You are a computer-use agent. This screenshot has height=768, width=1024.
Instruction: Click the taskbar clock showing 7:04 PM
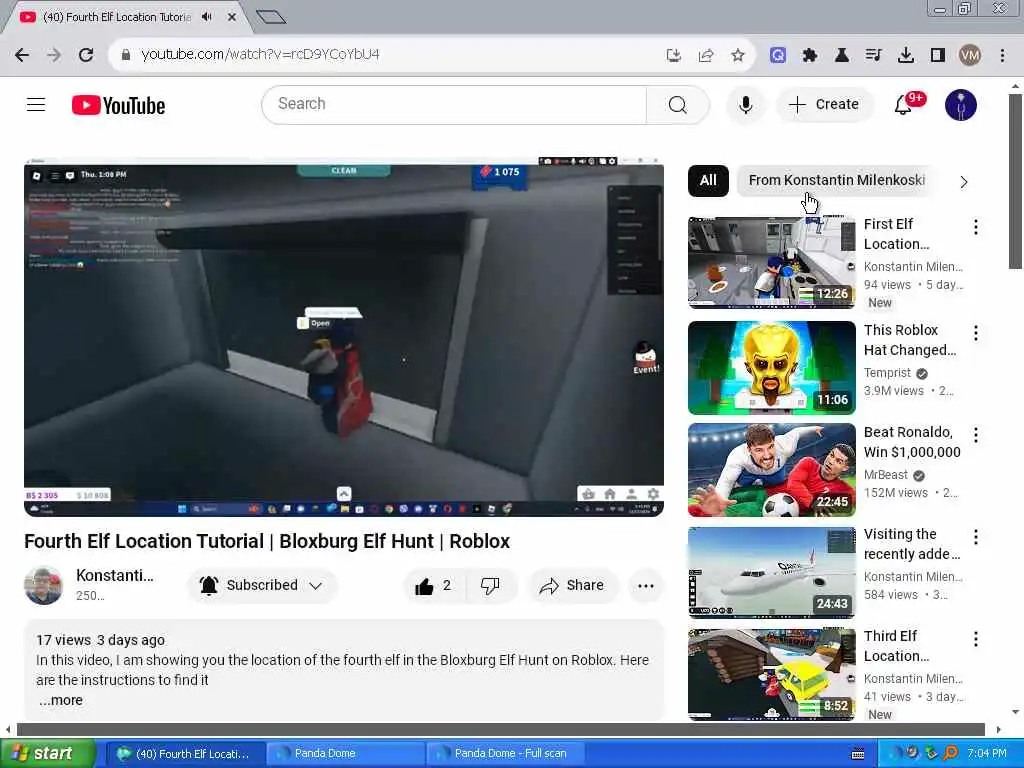point(987,754)
